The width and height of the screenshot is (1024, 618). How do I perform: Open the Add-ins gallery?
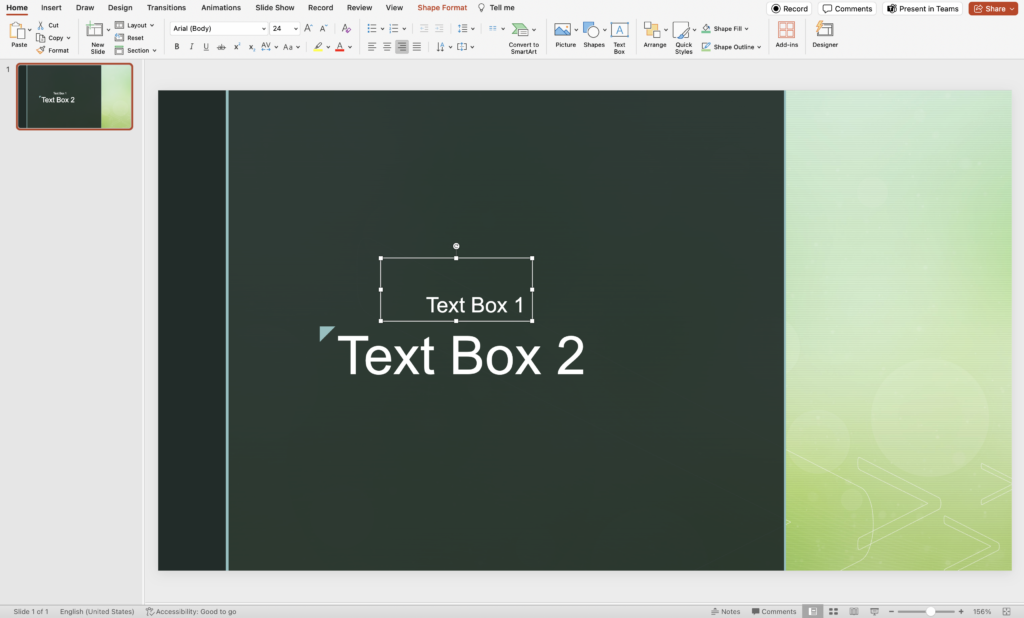coord(786,36)
